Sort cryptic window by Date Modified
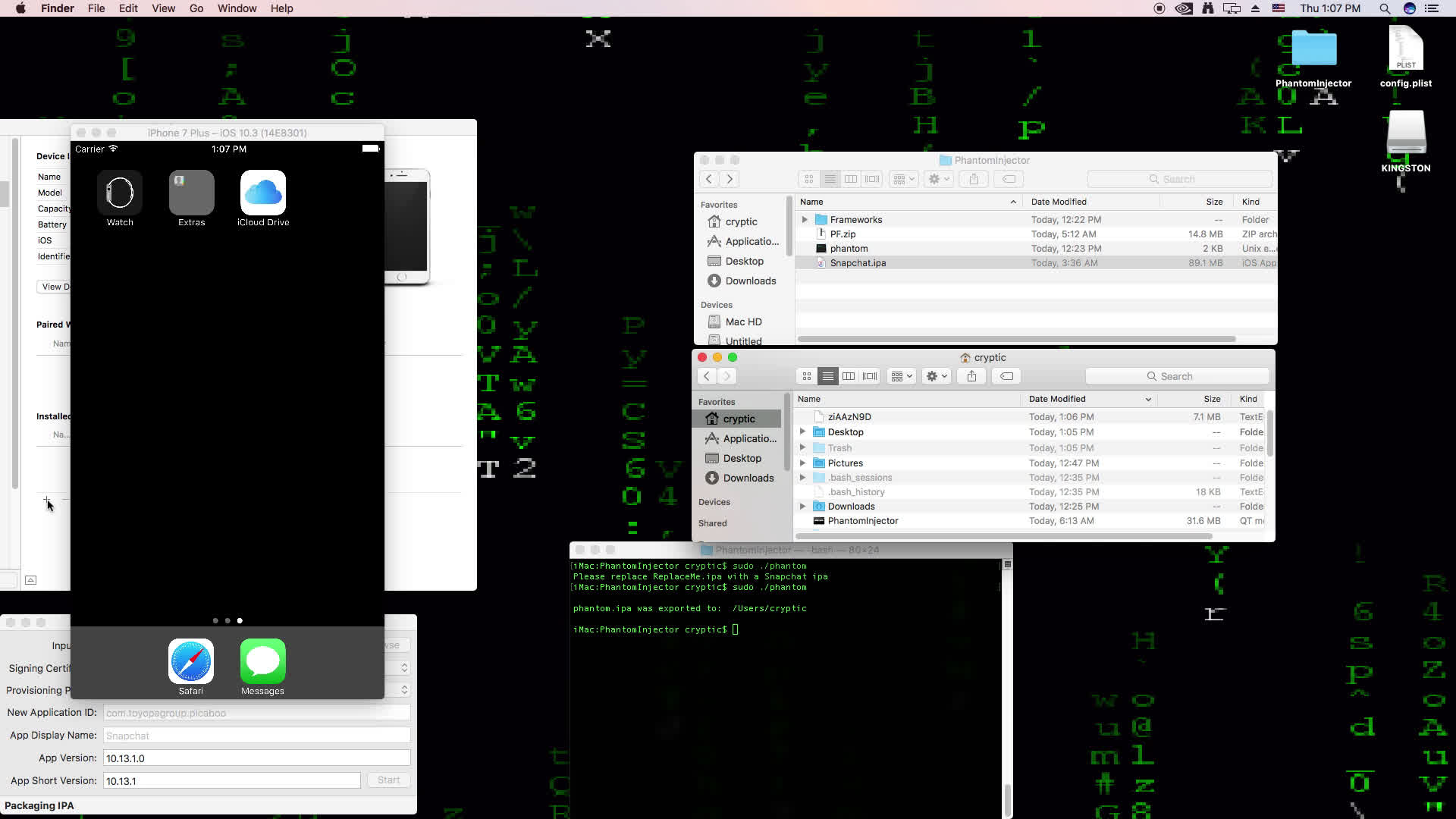 point(1057,399)
